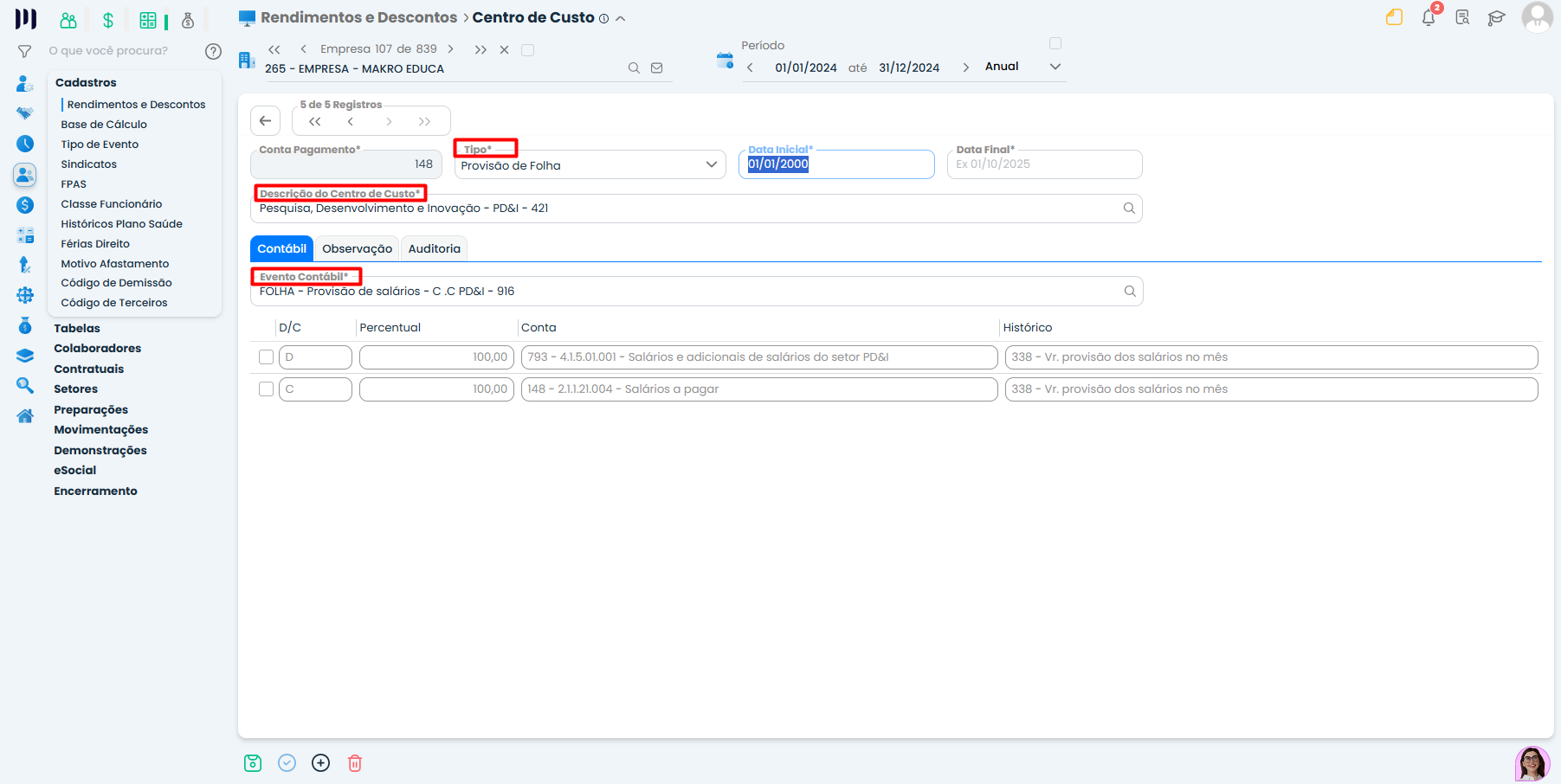Image resolution: width=1561 pixels, height=784 pixels.
Task: Switch to the Auditoria tab
Action: (434, 249)
